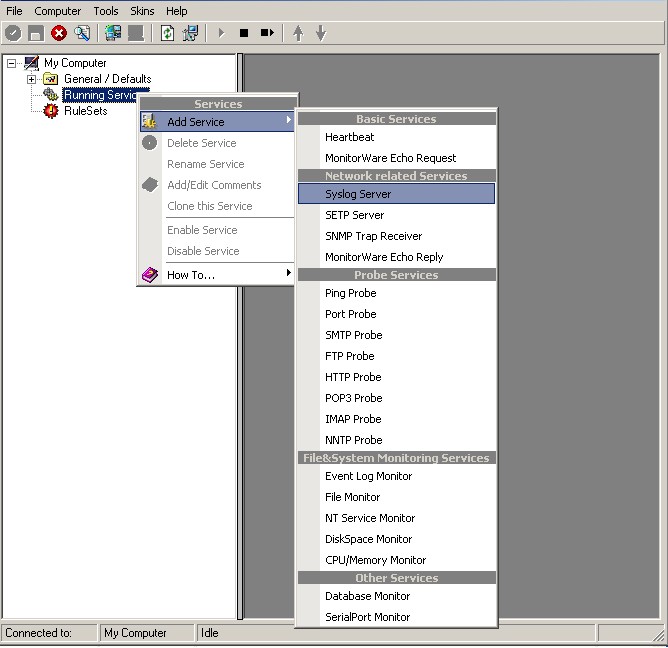Viewport: 668px width, 648px height.
Task: Open the Skins menu
Action: click(x=142, y=11)
